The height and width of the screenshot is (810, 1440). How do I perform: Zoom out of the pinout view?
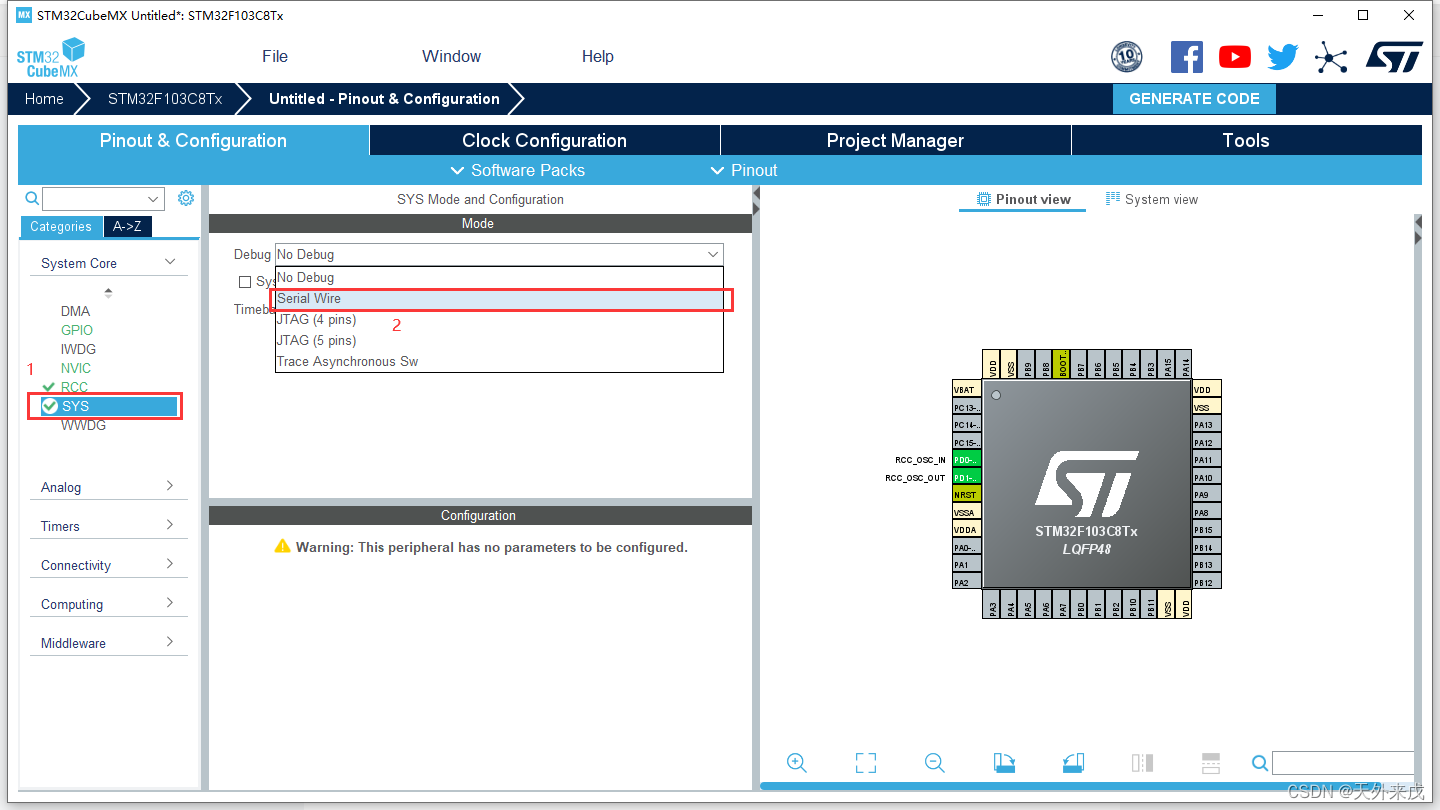pyautogui.click(x=935, y=763)
